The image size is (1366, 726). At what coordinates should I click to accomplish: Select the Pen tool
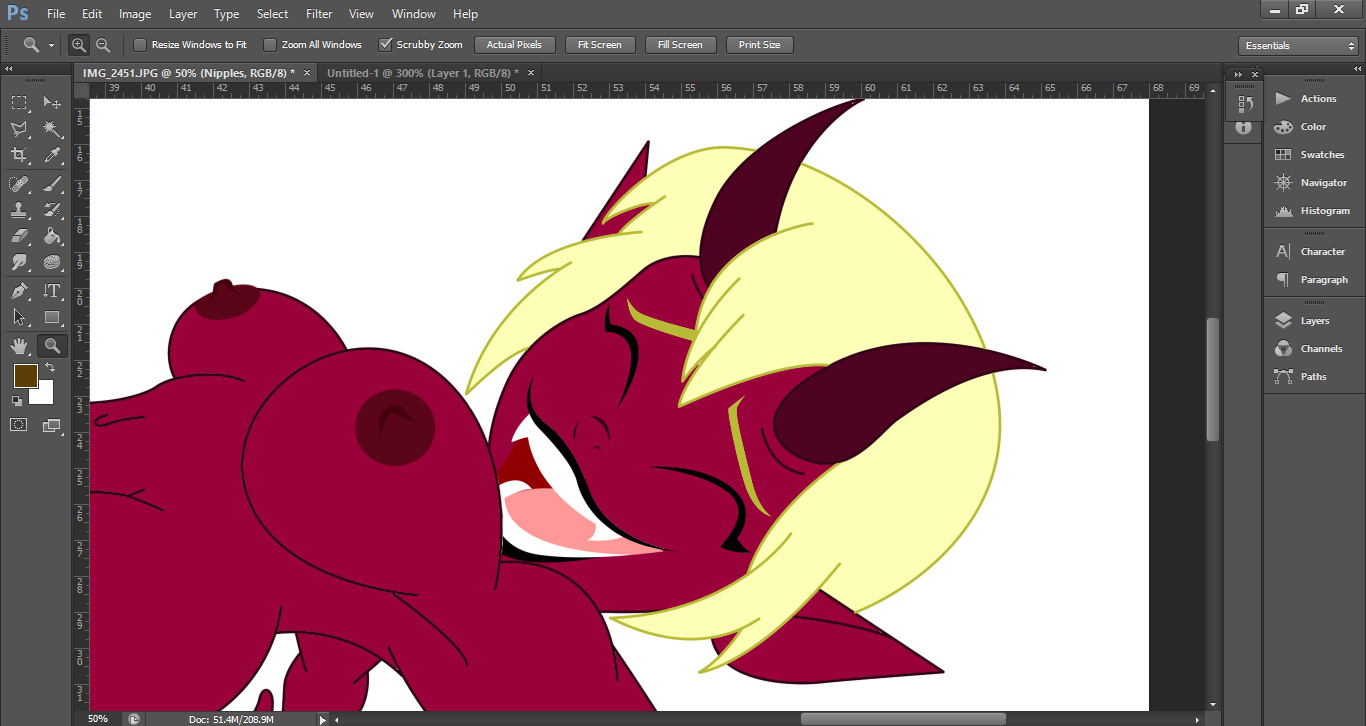pyautogui.click(x=19, y=291)
